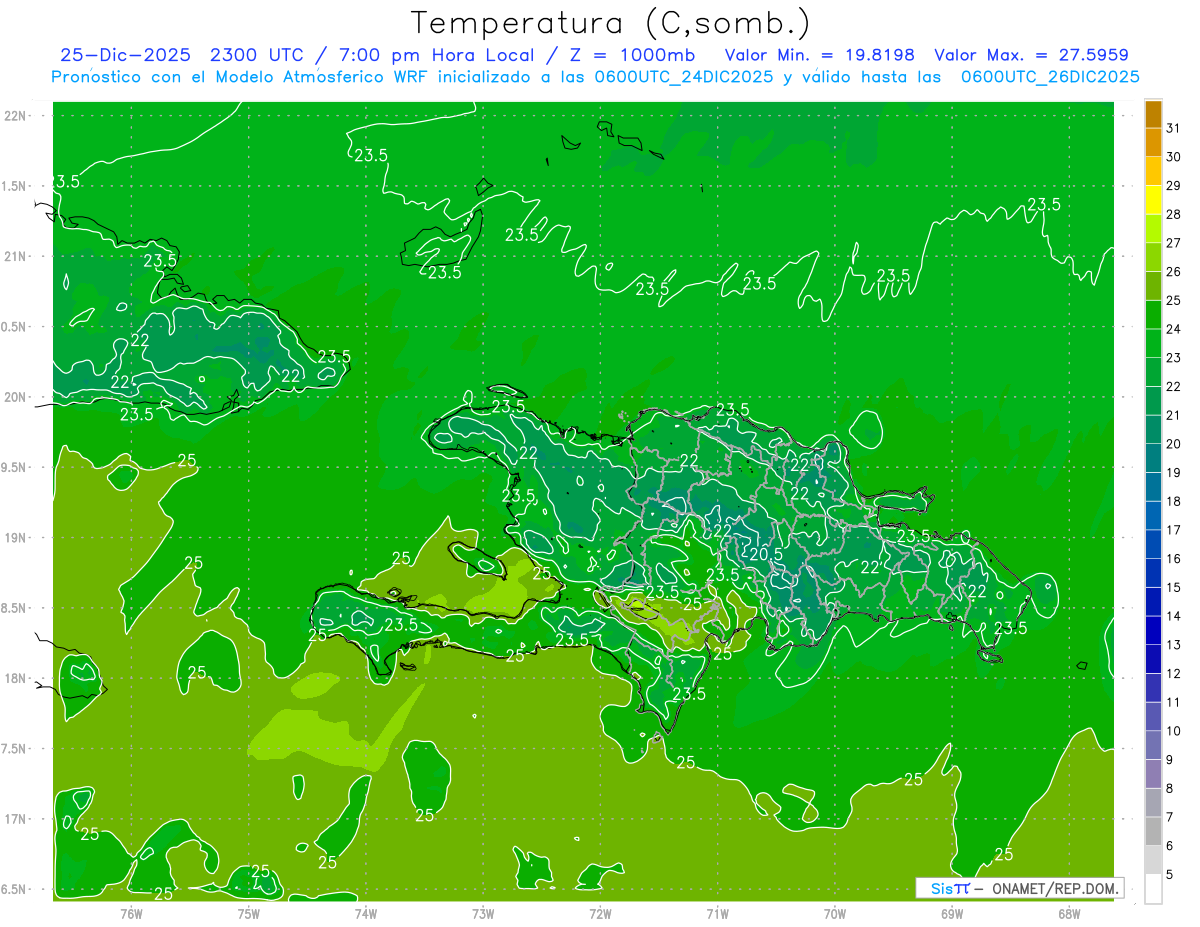
Task: Click 'Valor Max. = 27.5959' text
Action: tap(1031, 55)
